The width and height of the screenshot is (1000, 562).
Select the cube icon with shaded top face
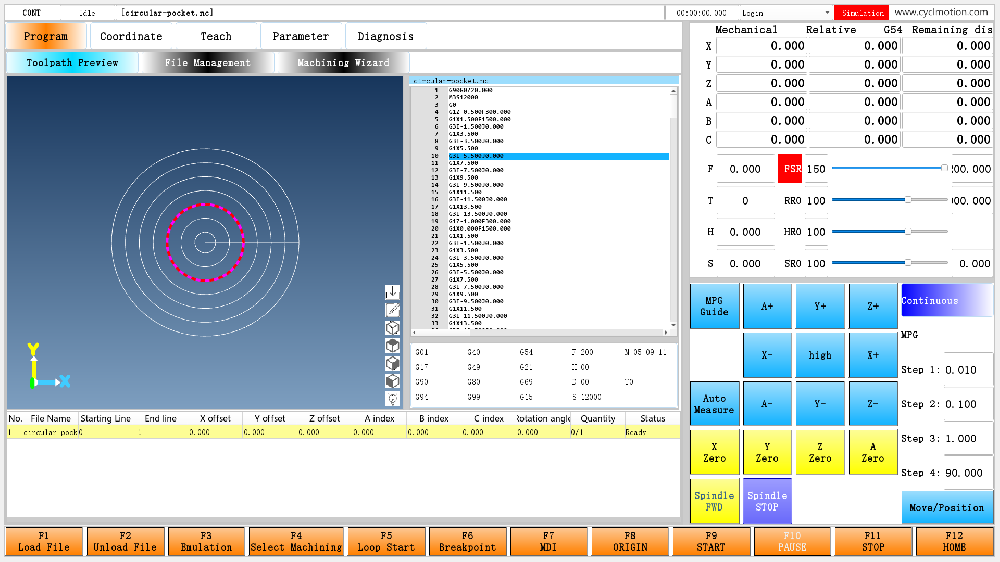392,346
